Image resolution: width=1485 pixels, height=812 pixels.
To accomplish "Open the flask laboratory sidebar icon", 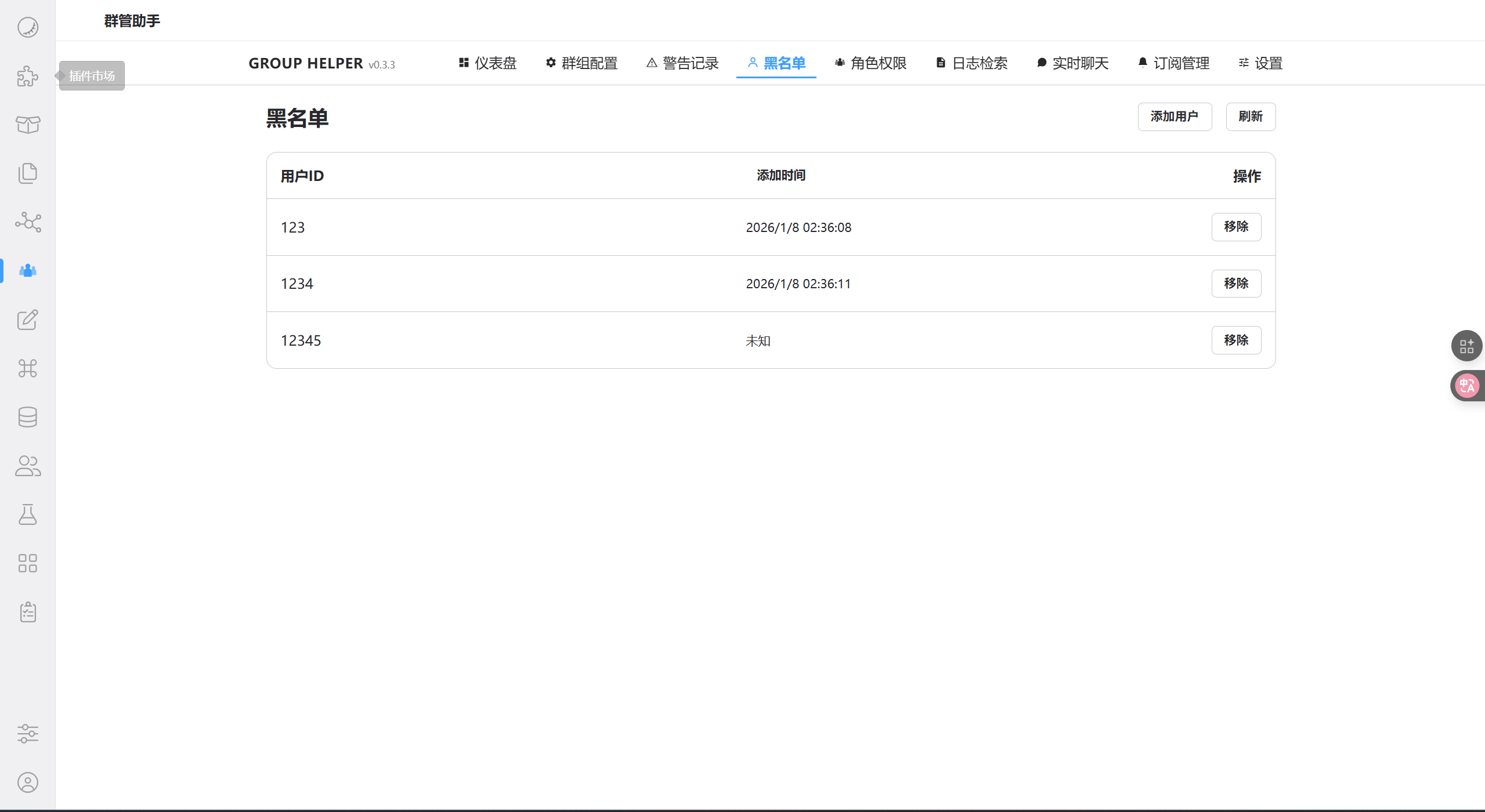I will (27, 514).
